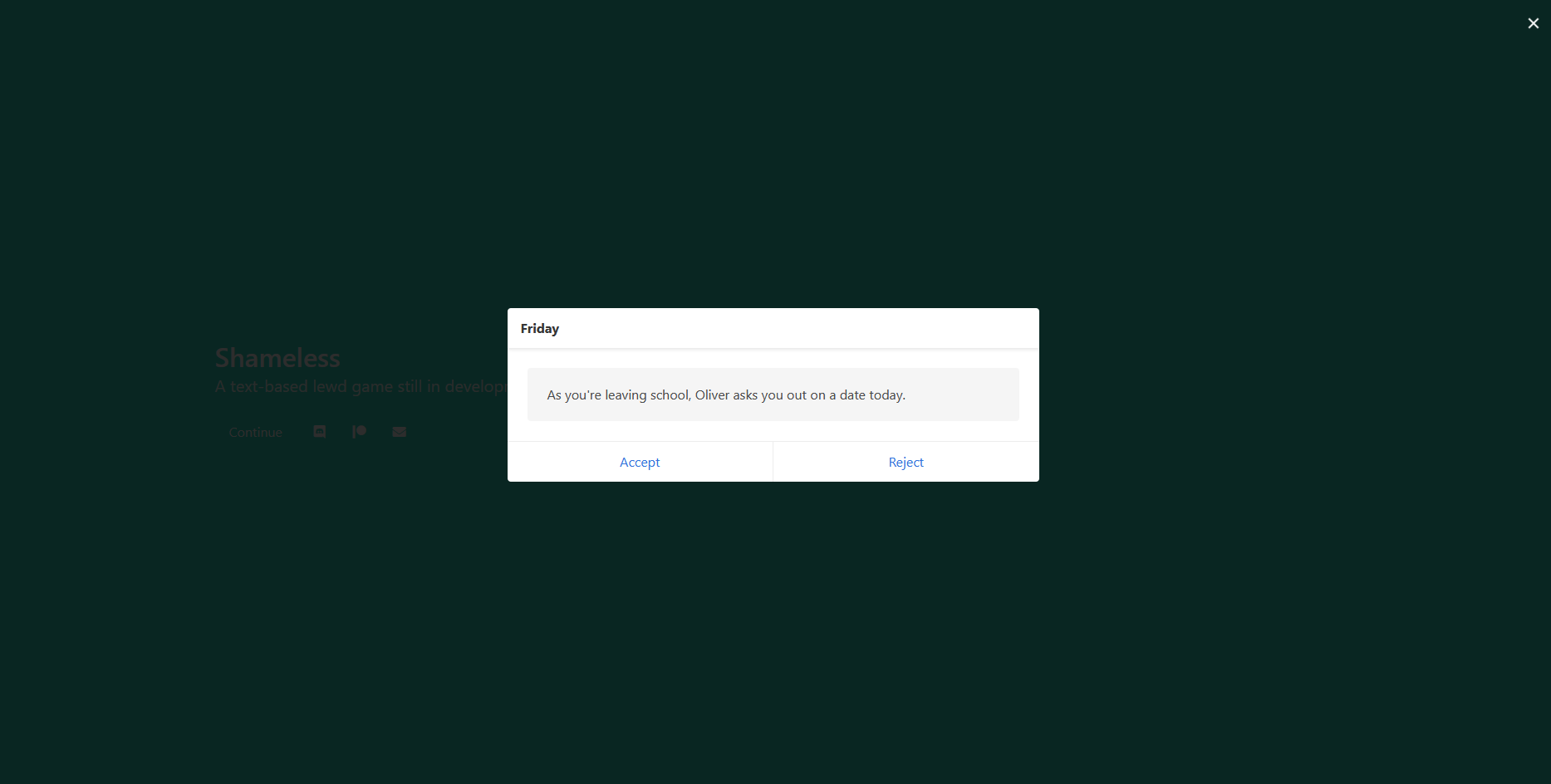Click the dimmed Shameless game title
Screen dimensions: 1551x784
[x=277, y=358]
